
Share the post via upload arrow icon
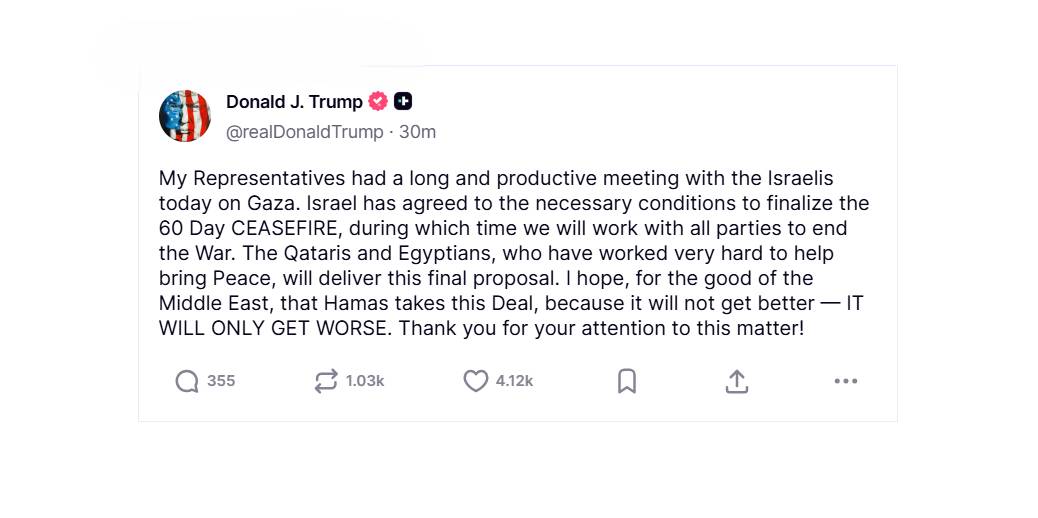tap(736, 381)
